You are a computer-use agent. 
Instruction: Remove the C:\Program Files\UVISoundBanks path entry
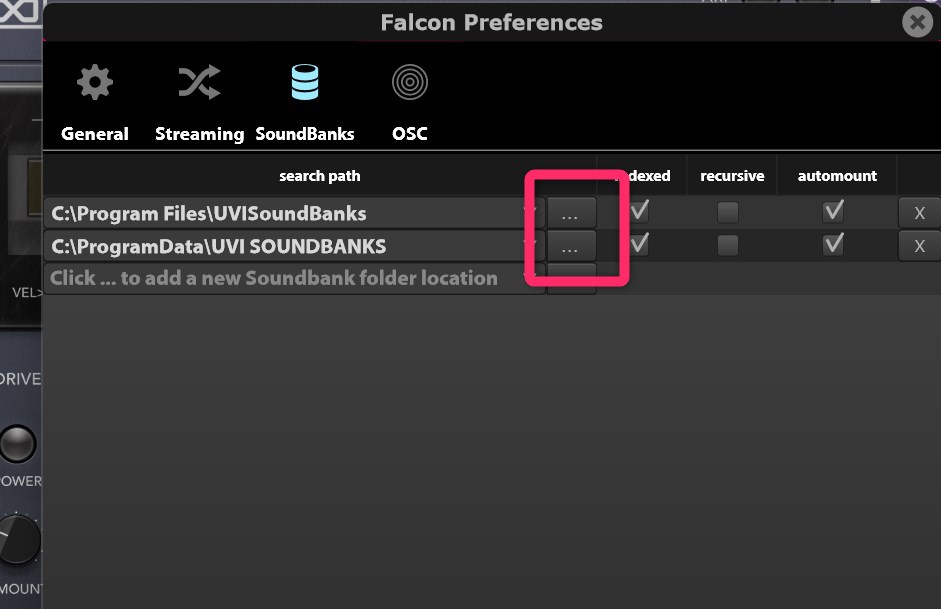(919, 213)
